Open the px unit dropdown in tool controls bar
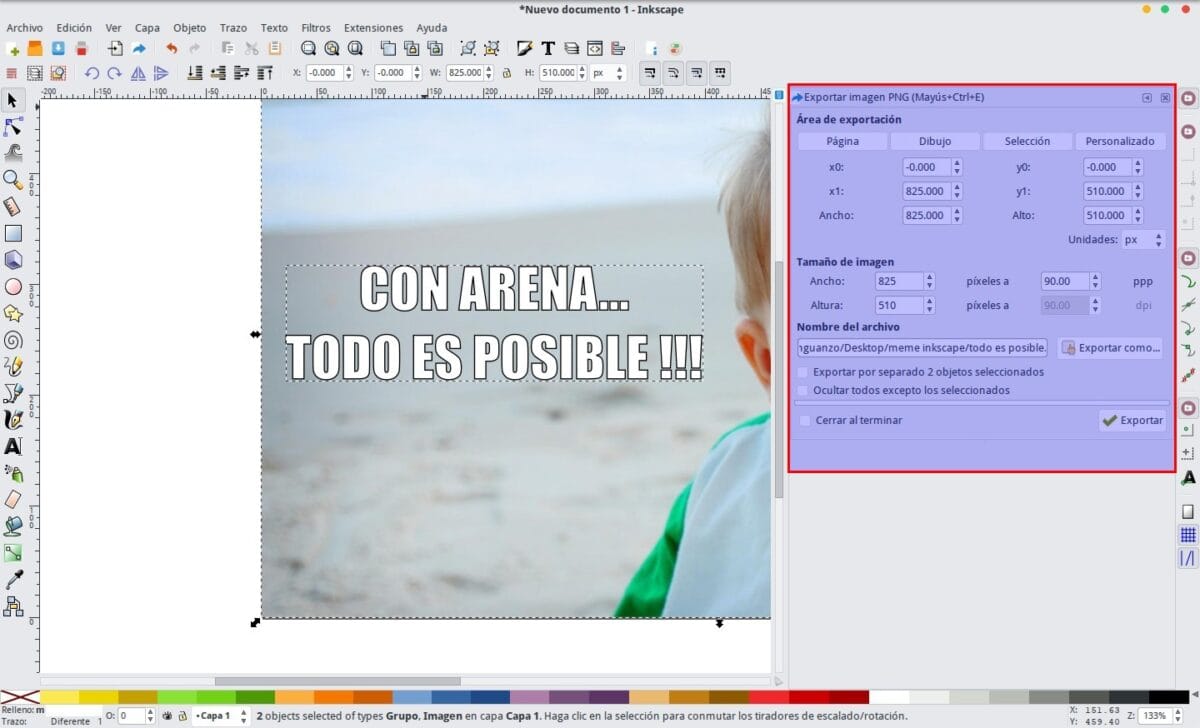Viewport: 1200px width, 728px height. (608, 73)
